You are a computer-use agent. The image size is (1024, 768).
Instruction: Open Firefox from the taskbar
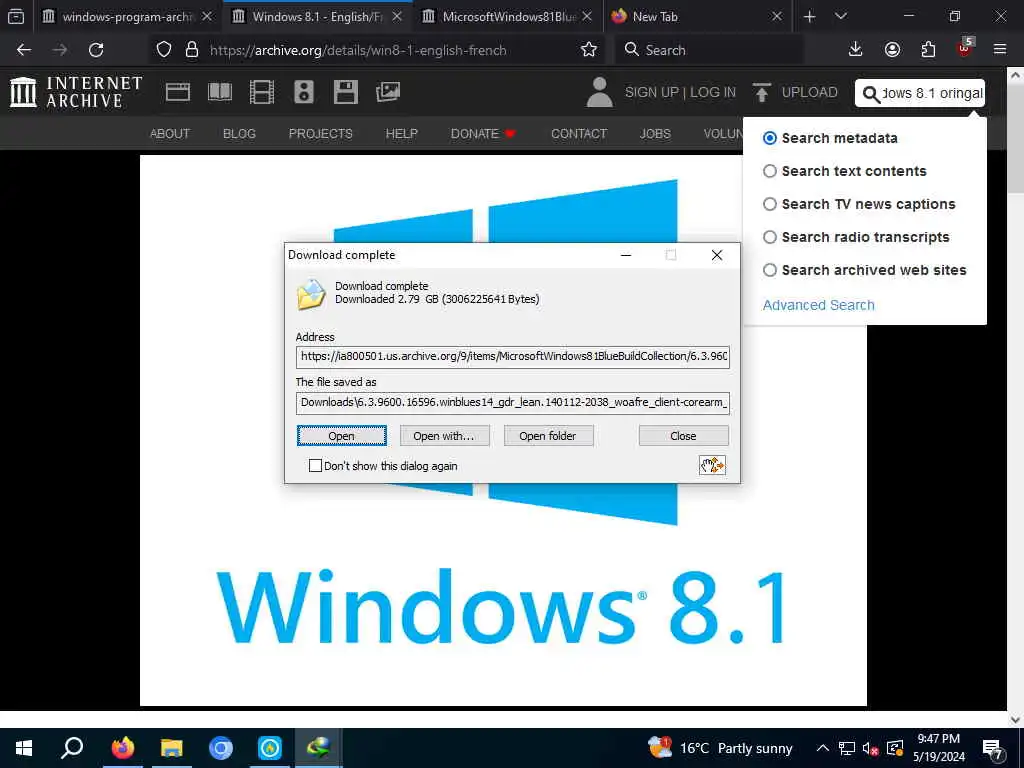pyautogui.click(x=122, y=748)
